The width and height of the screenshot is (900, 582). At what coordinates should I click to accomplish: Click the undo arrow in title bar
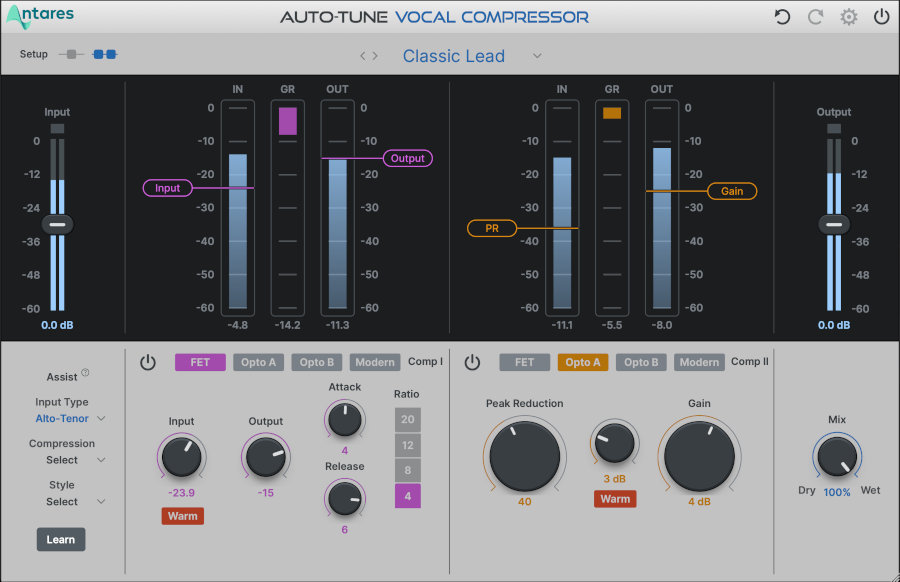point(781,16)
